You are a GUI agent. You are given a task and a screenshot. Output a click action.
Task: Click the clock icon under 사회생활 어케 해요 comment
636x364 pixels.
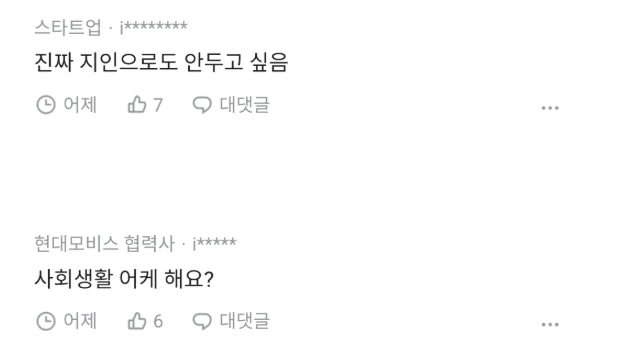pos(46,321)
